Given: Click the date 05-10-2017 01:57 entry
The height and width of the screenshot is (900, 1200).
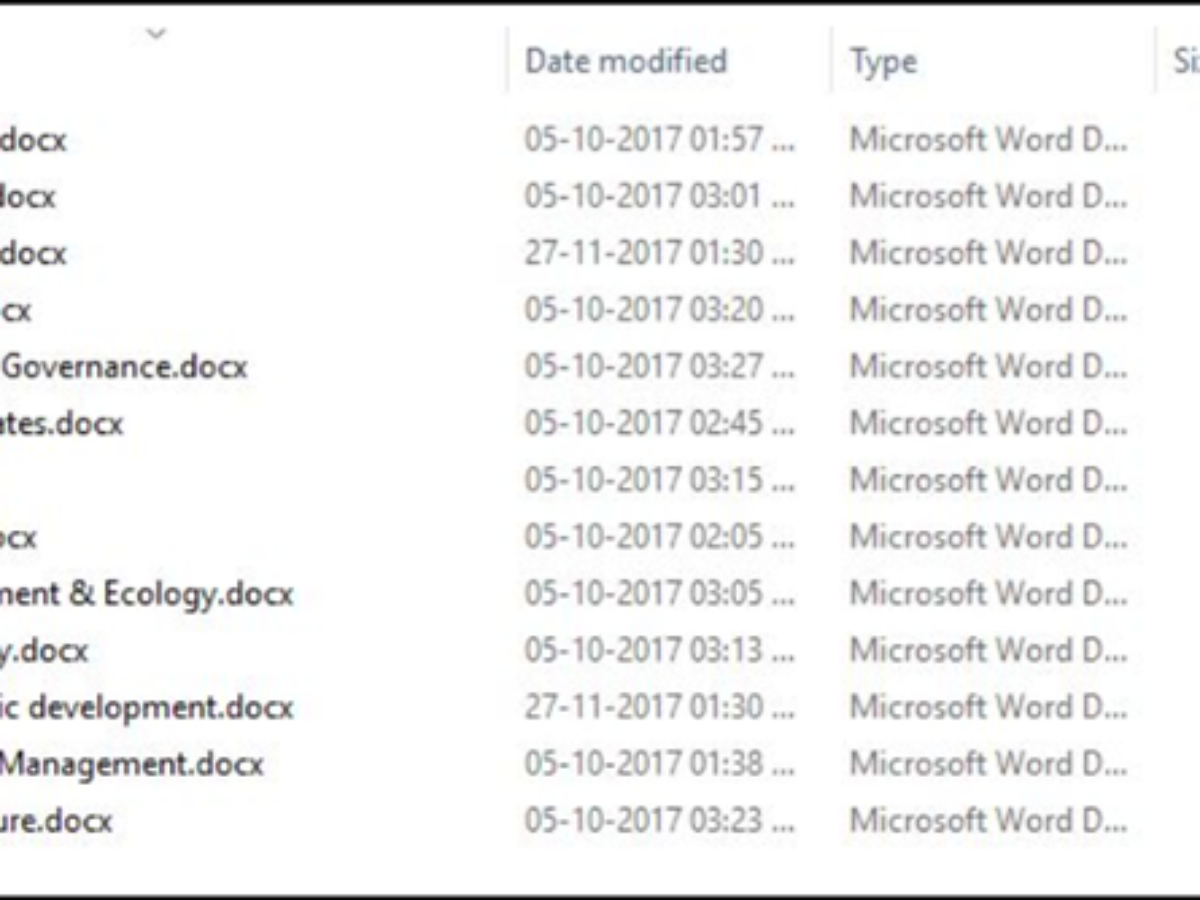Looking at the screenshot, I should (659, 139).
